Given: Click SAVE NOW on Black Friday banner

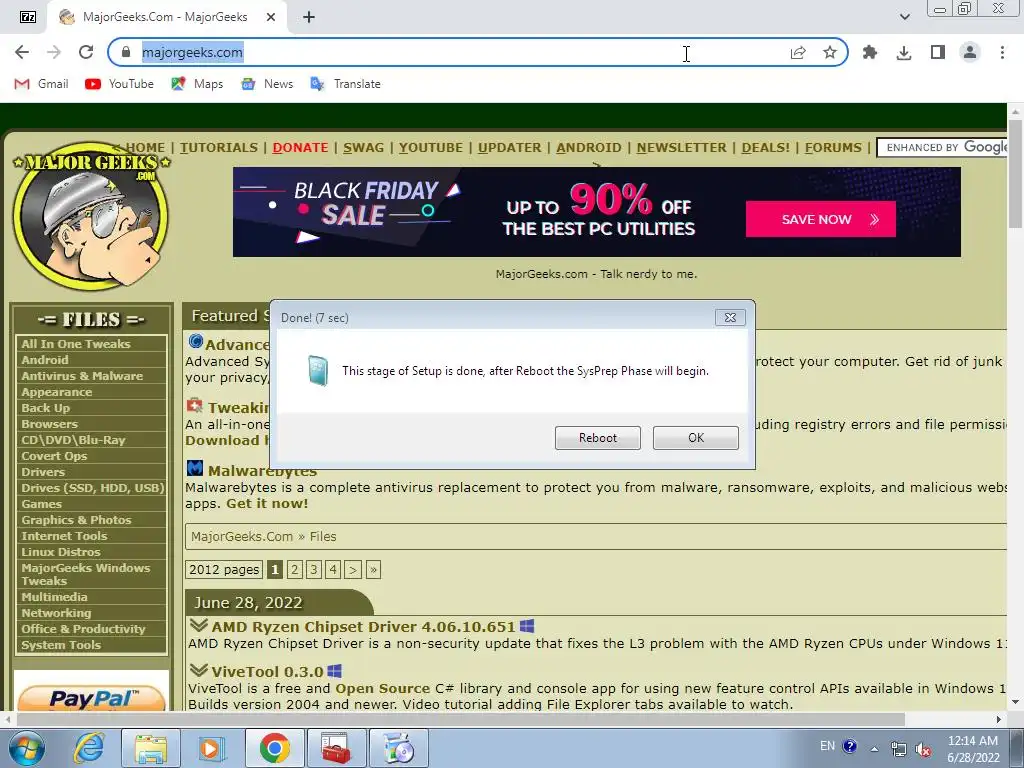Looking at the screenshot, I should point(821,219).
